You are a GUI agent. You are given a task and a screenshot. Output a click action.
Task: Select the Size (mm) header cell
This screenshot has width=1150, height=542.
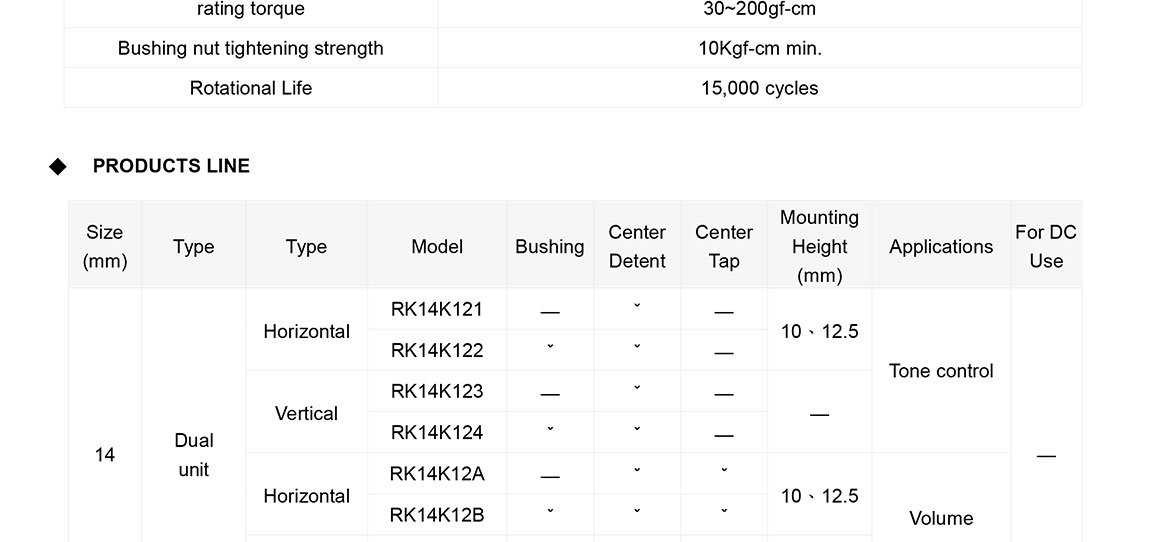point(105,246)
